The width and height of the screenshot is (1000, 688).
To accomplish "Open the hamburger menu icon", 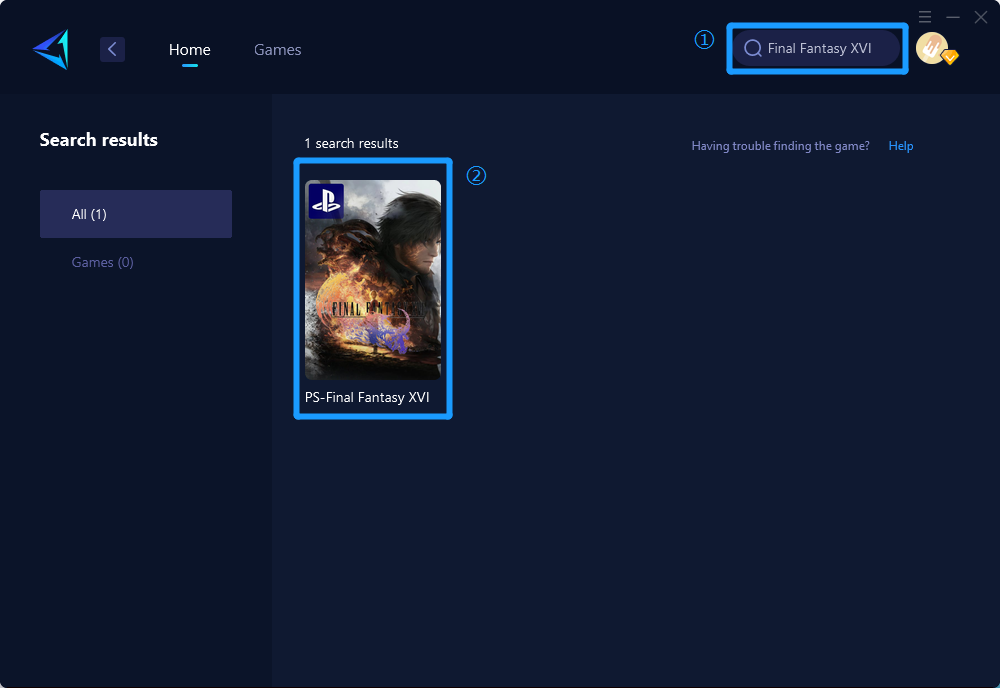I will pos(925,17).
